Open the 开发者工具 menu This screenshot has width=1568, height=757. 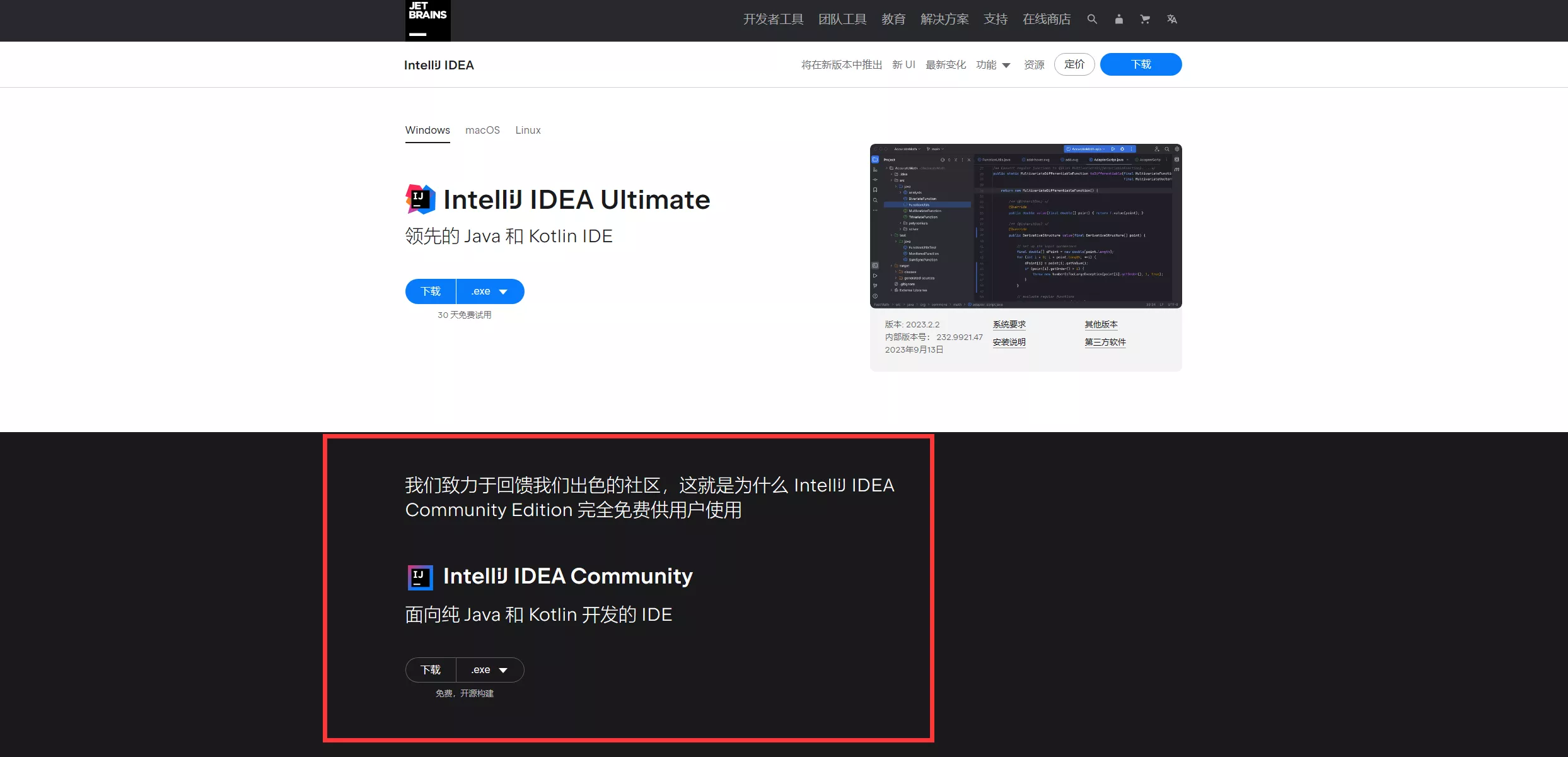[773, 19]
